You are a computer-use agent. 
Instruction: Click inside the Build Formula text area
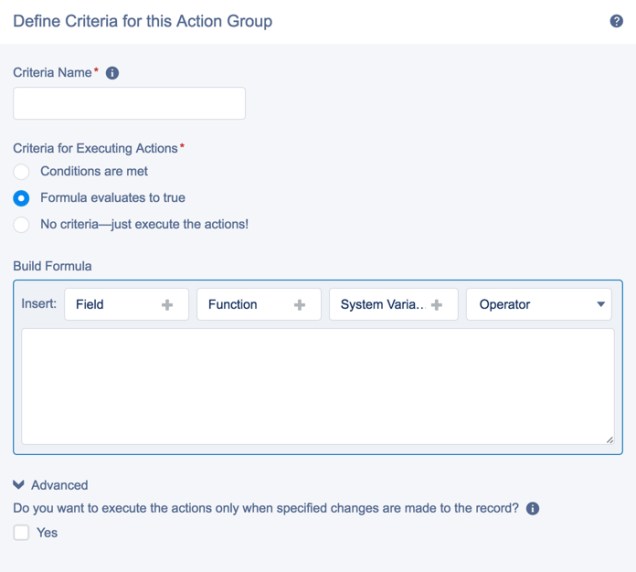(317, 386)
